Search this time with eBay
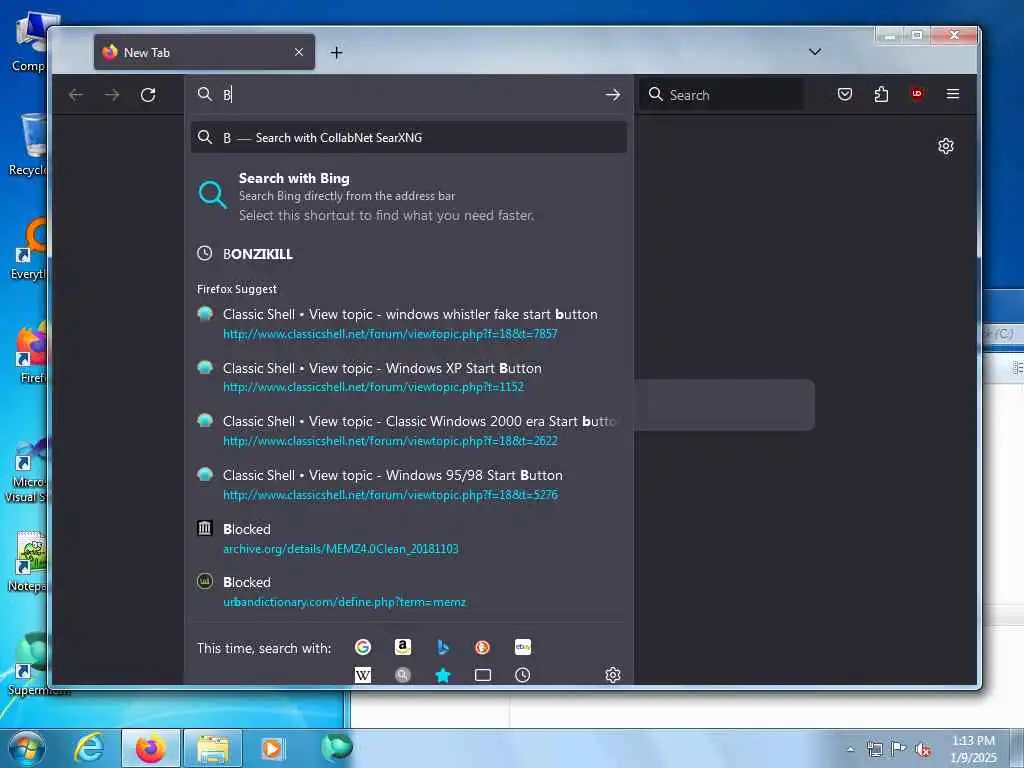The width and height of the screenshot is (1024, 768). click(x=522, y=647)
